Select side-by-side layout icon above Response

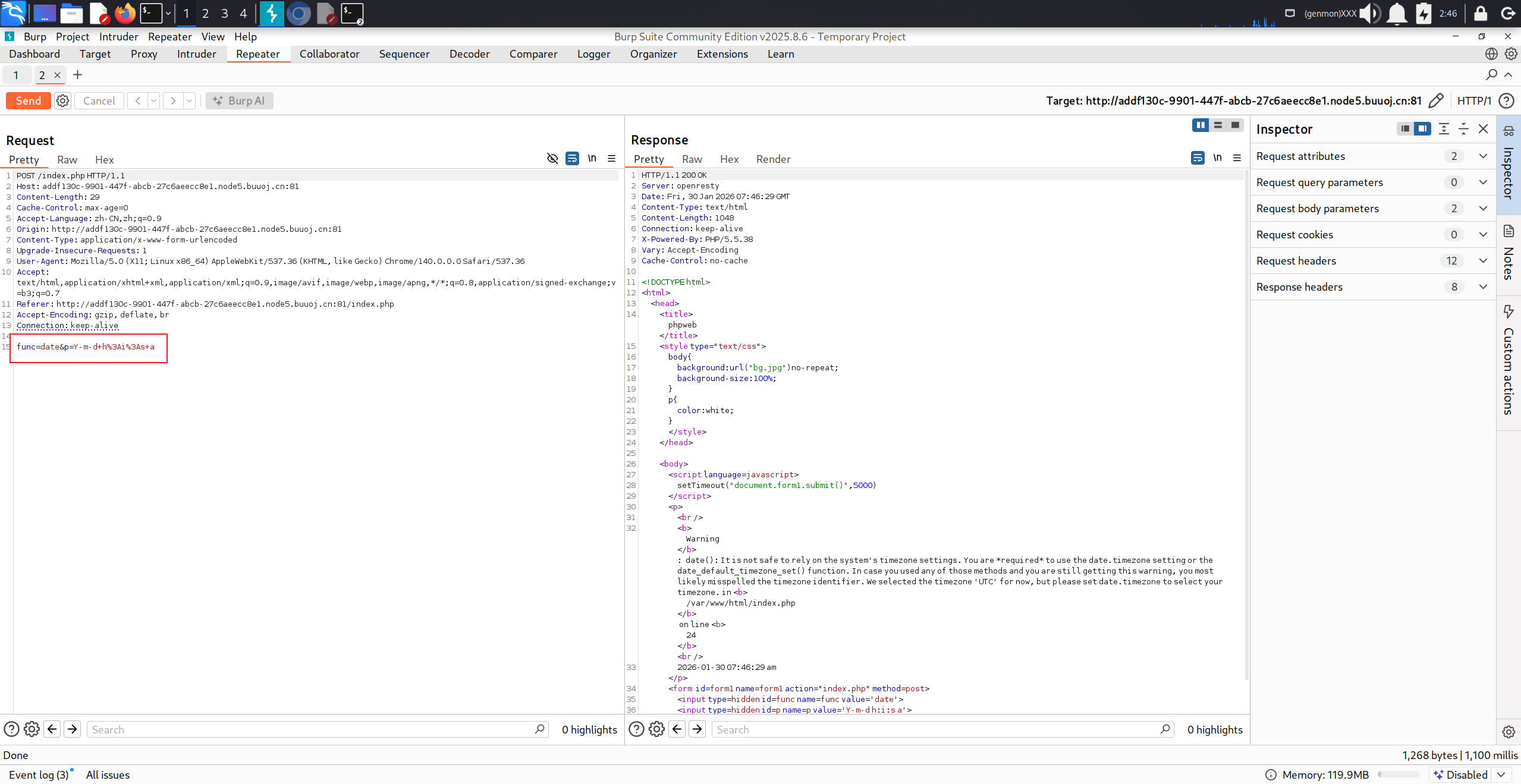[x=1201, y=125]
